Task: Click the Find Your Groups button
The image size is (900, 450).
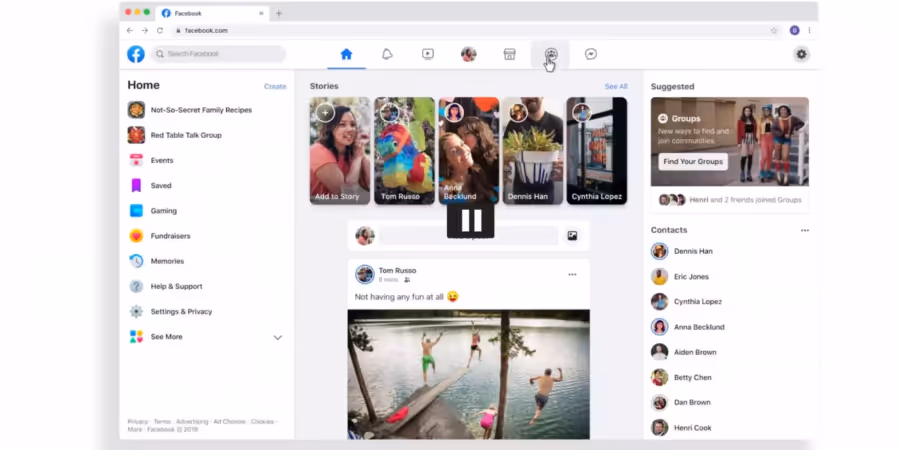Action: click(693, 161)
